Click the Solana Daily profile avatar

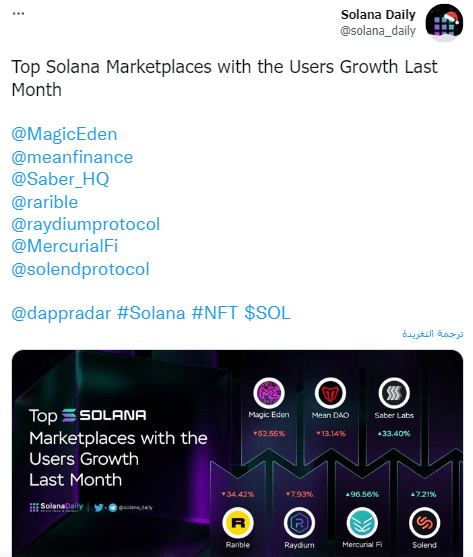(444, 23)
